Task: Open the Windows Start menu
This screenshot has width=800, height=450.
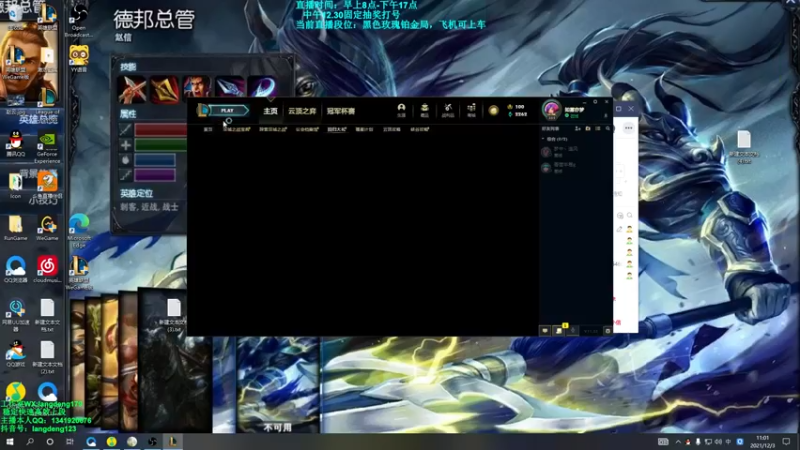Action: click(10, 441)
